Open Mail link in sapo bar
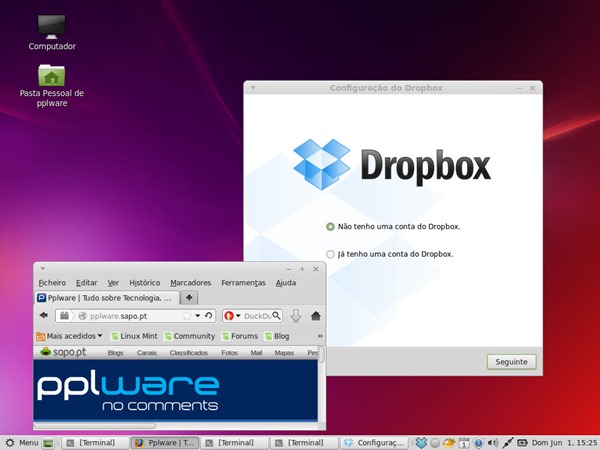 (256, 353)
